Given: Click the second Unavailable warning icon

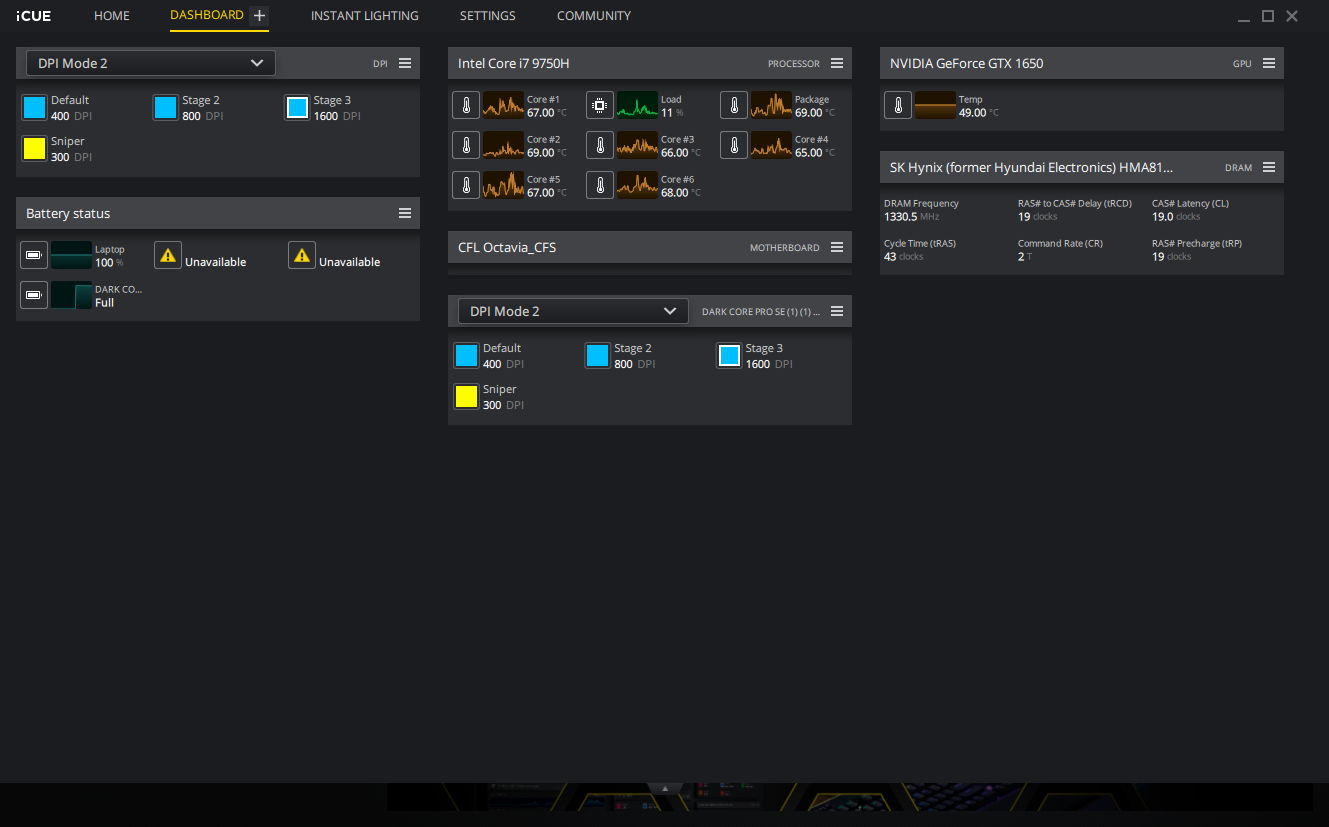Looking at the screenshot, I should (x=302, y=255).
